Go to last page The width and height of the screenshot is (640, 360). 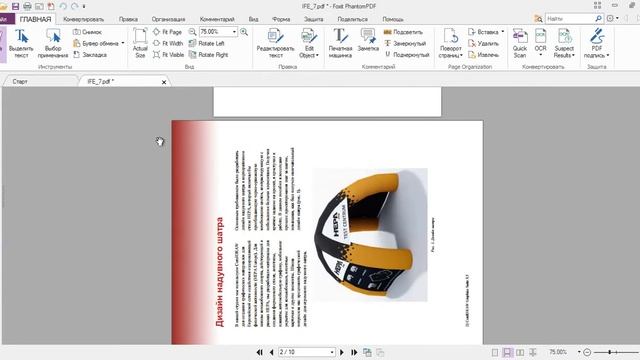pos(354,352)
